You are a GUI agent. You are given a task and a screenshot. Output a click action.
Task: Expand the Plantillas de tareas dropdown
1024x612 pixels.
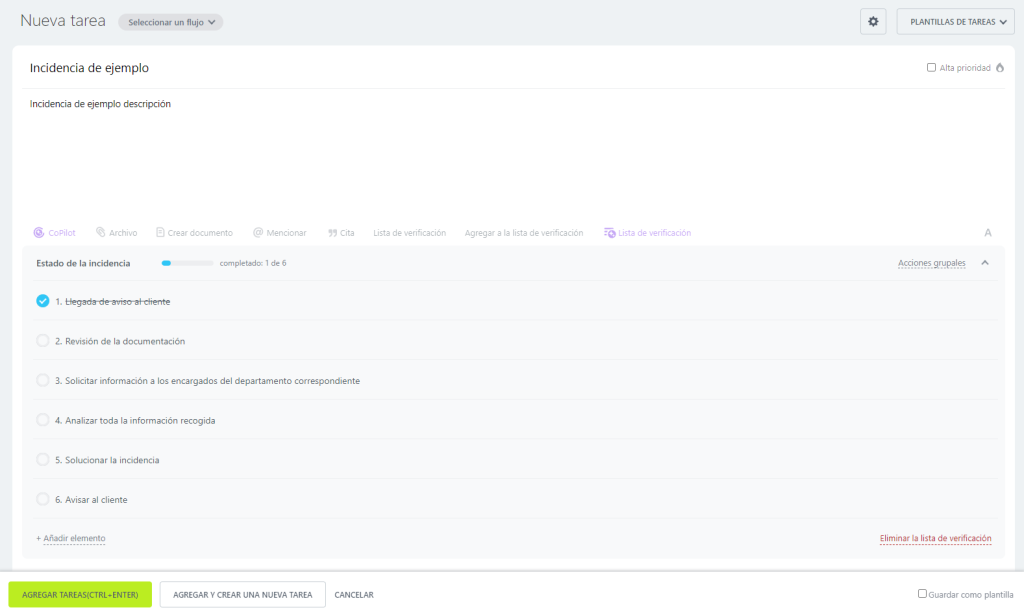[954, 21]
